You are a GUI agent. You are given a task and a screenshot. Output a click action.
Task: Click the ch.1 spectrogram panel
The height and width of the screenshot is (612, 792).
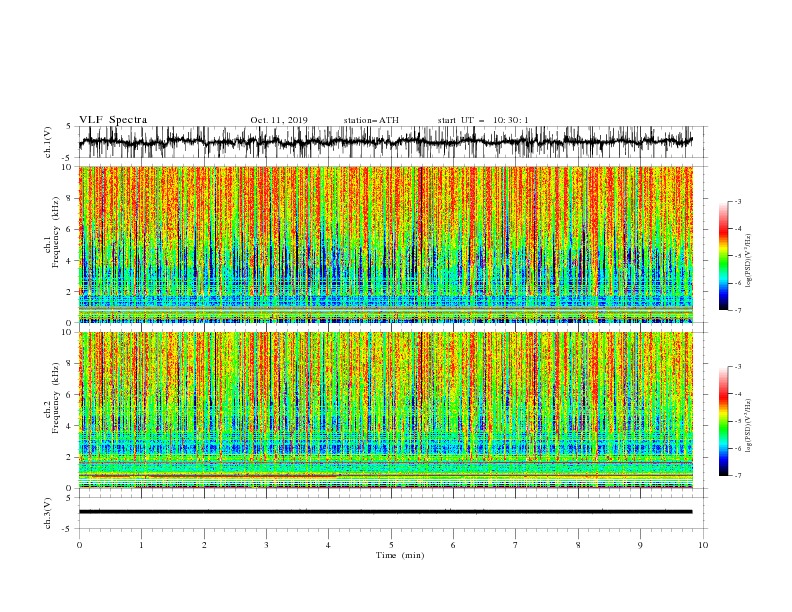[386, 244]
